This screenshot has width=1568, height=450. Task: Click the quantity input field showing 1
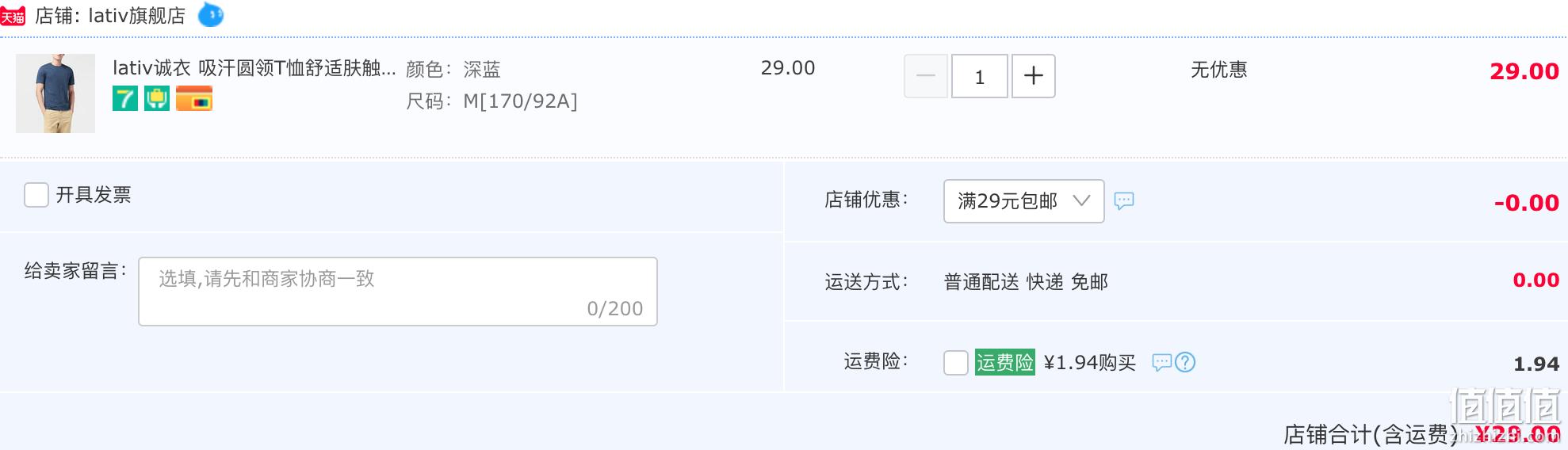click(980, 76)
